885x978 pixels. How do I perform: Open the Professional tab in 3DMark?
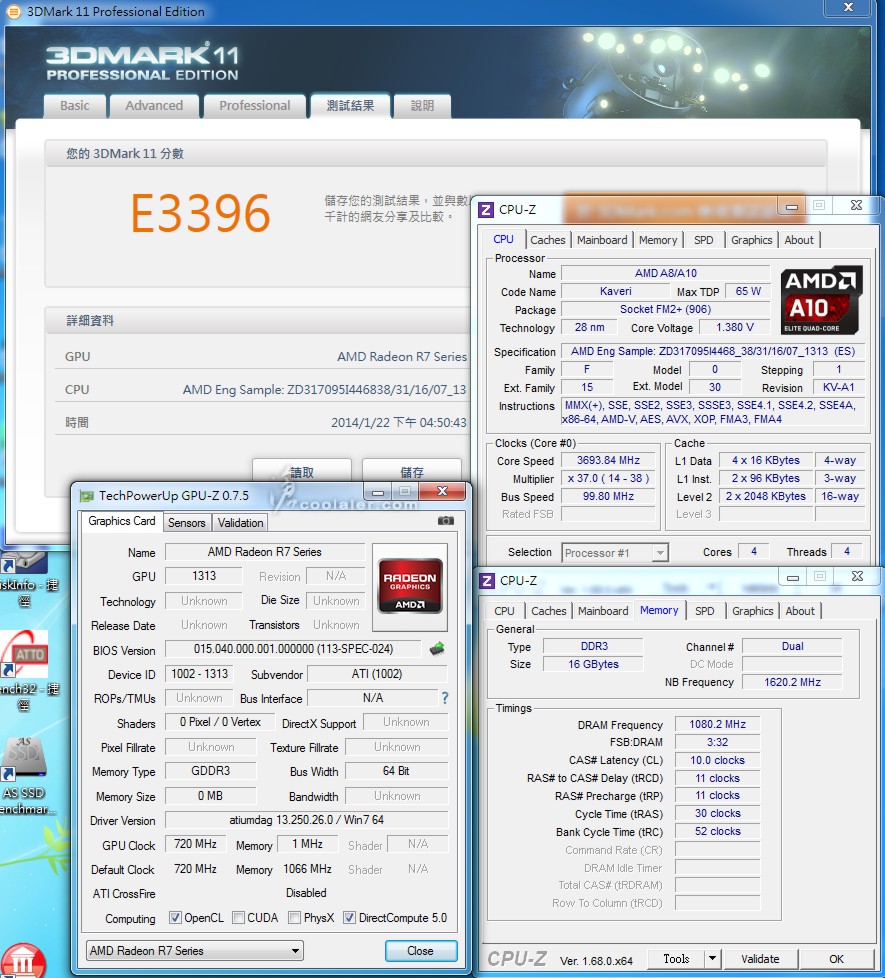pos(254,106)
